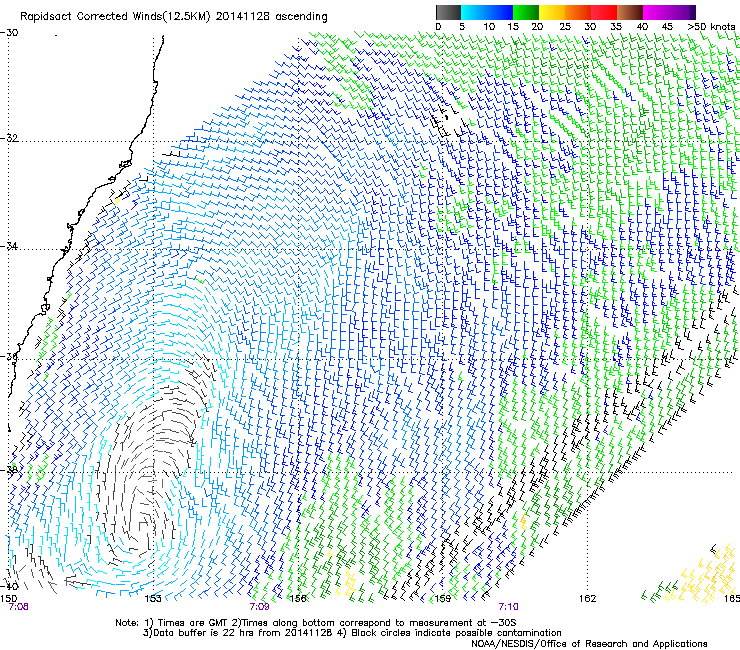
Task: Click the note 'Times are GMT'
Action: (191, 623)
